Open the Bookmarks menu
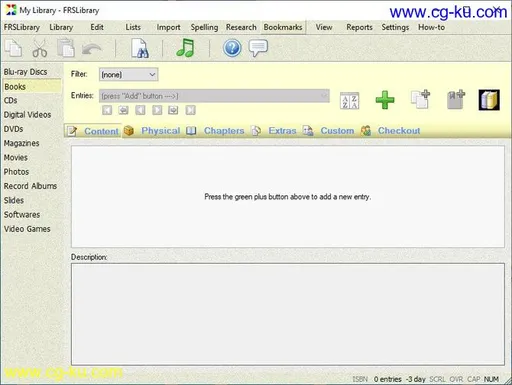512x385 pixels. click(283, 27)
